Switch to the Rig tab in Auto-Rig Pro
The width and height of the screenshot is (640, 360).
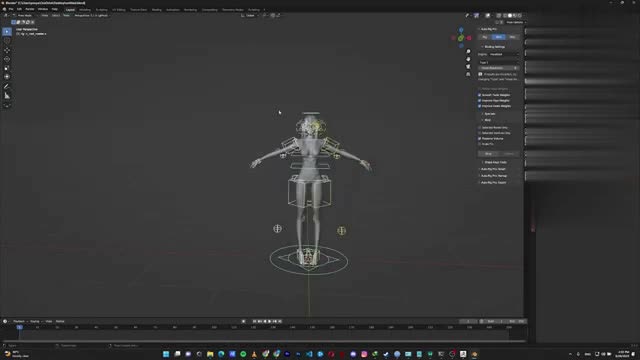click(485, 37)
